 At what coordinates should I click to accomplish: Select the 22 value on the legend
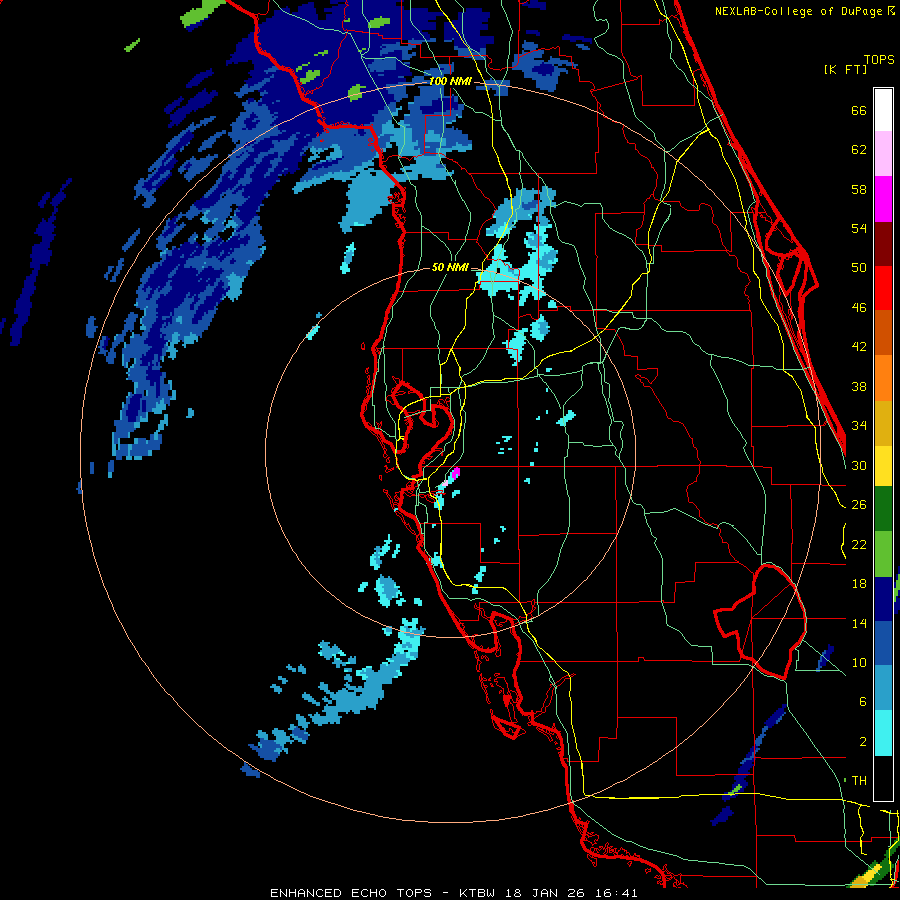[x=859, y=544]
